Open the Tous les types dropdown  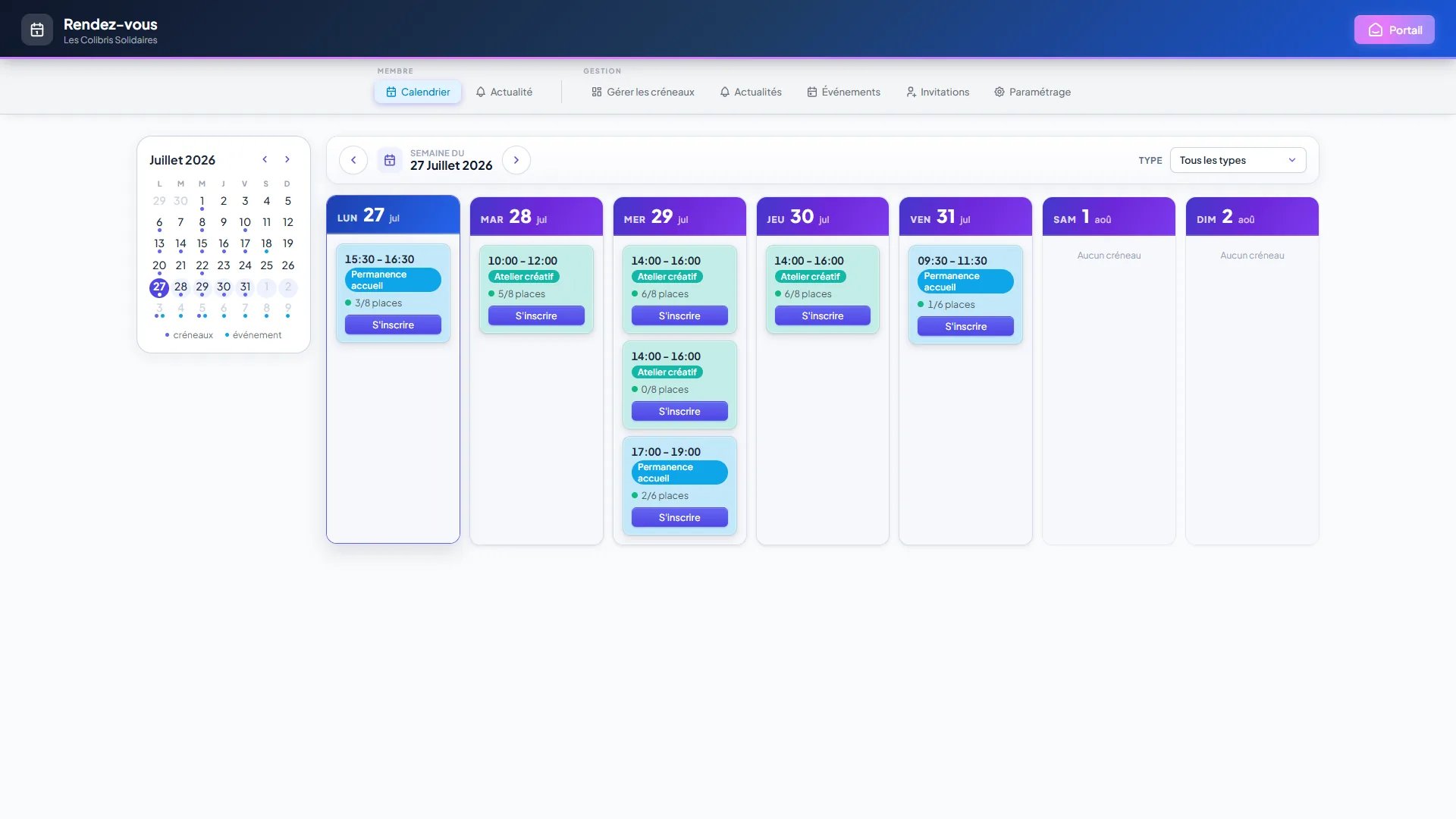pos(1238,160)
